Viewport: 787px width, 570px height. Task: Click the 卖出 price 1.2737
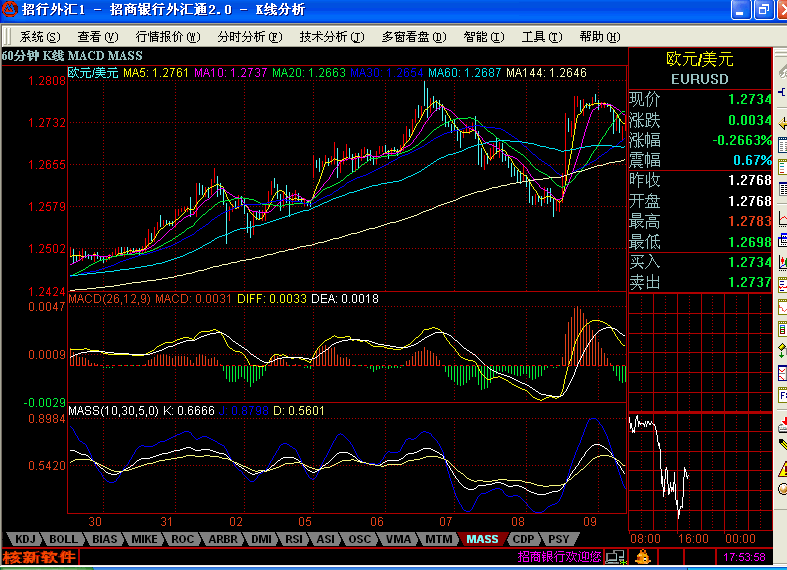tap(749, 282)
